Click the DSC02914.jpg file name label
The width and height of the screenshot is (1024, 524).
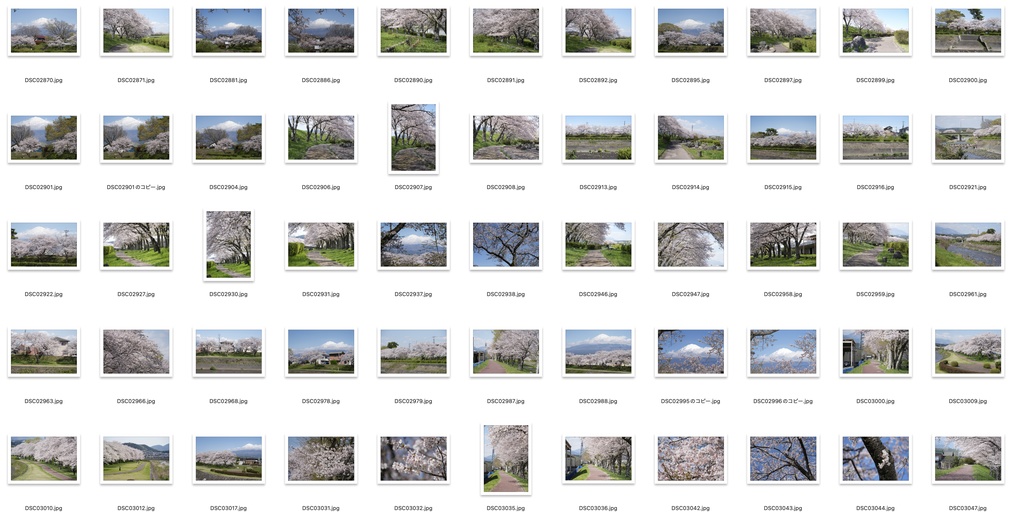point(690,188)
